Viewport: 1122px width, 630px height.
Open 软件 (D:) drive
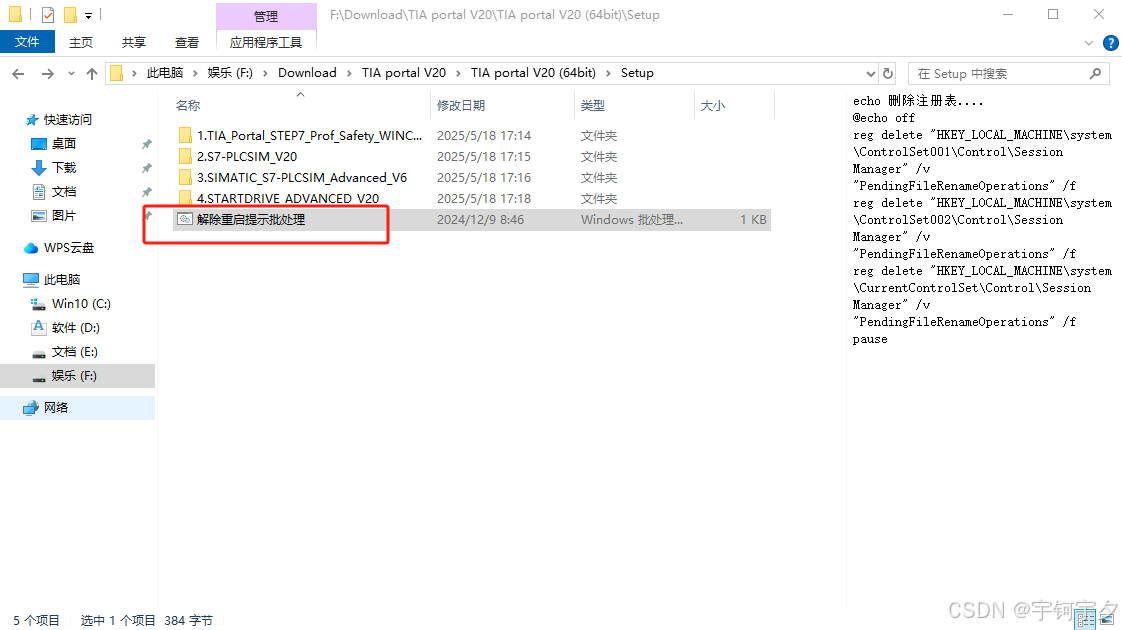click(x=76, y=328)
